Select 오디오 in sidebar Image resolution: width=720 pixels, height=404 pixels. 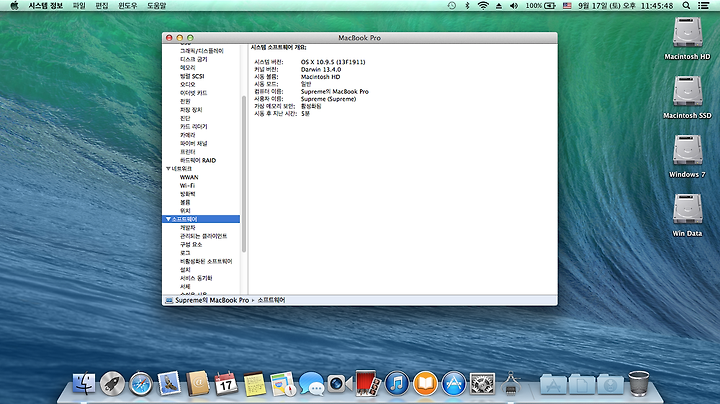click(187, 84)
